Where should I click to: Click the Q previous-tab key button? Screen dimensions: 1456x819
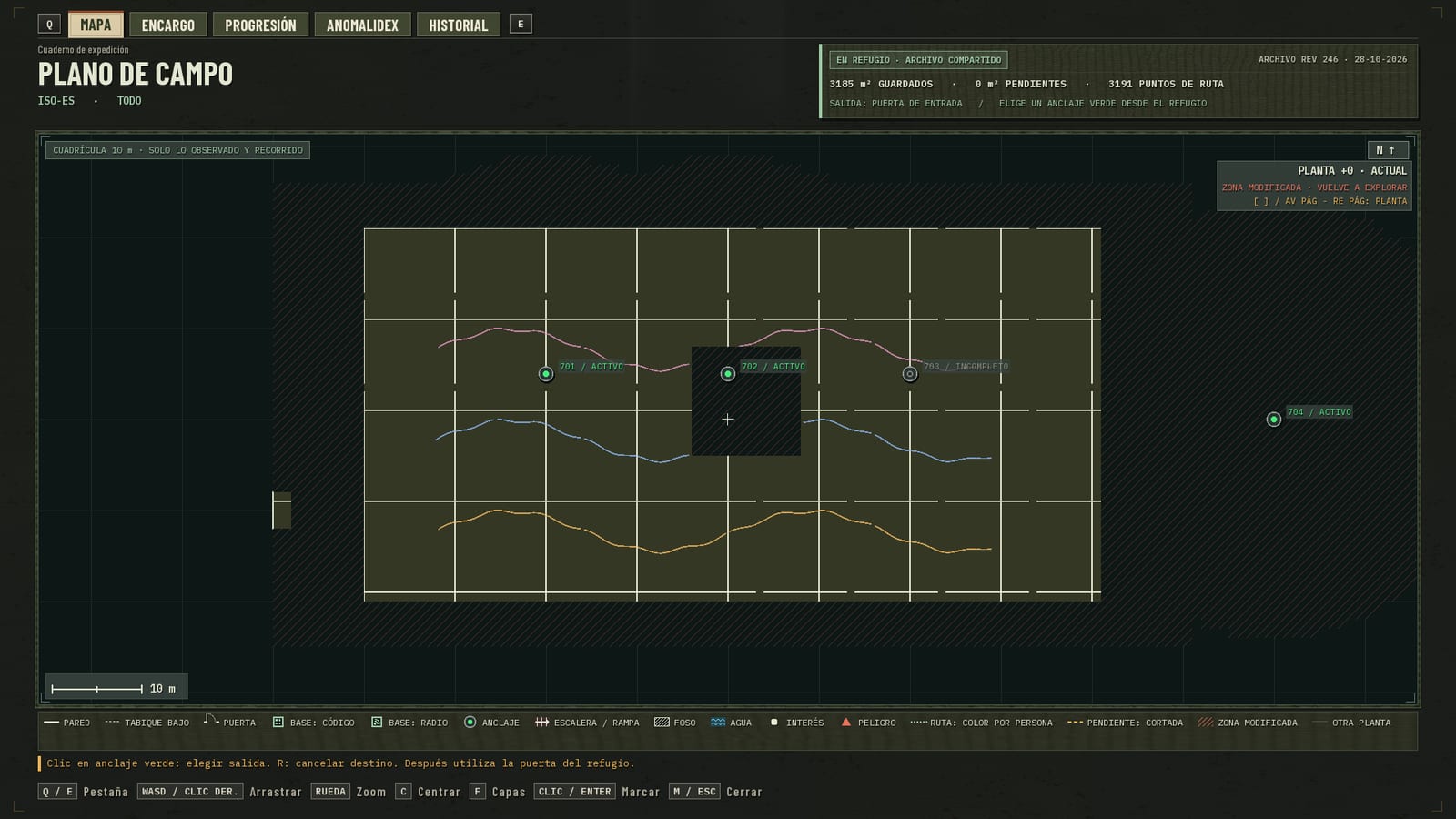(50, 25)
